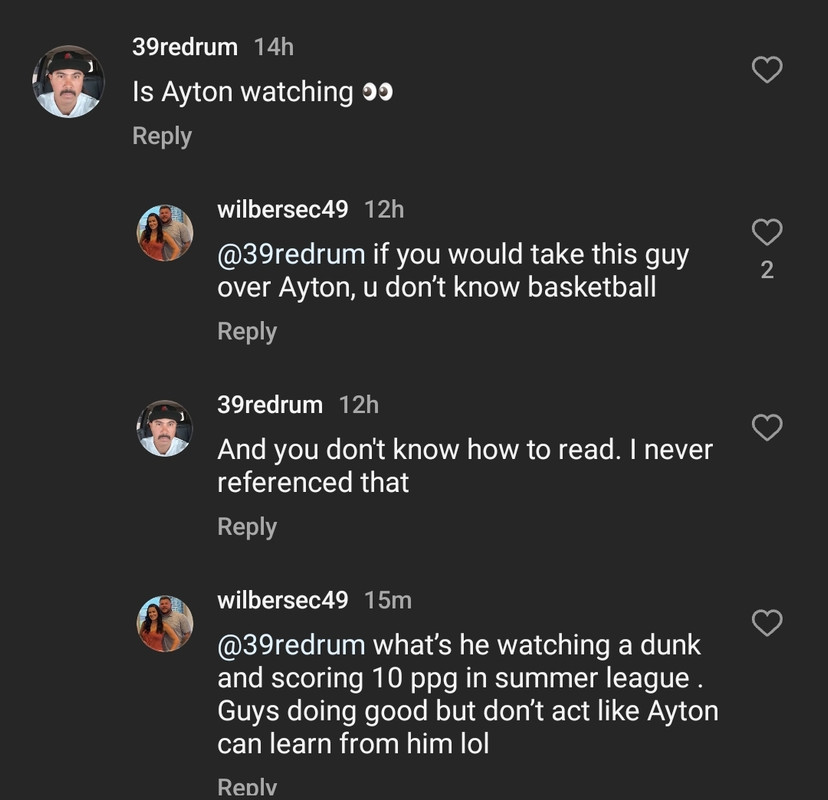This screenshot has height=800, width=828.
Task: Tap @39redrum mention in 'take this guy' reply
Action: pyautogui.click(x=291, y=254)
